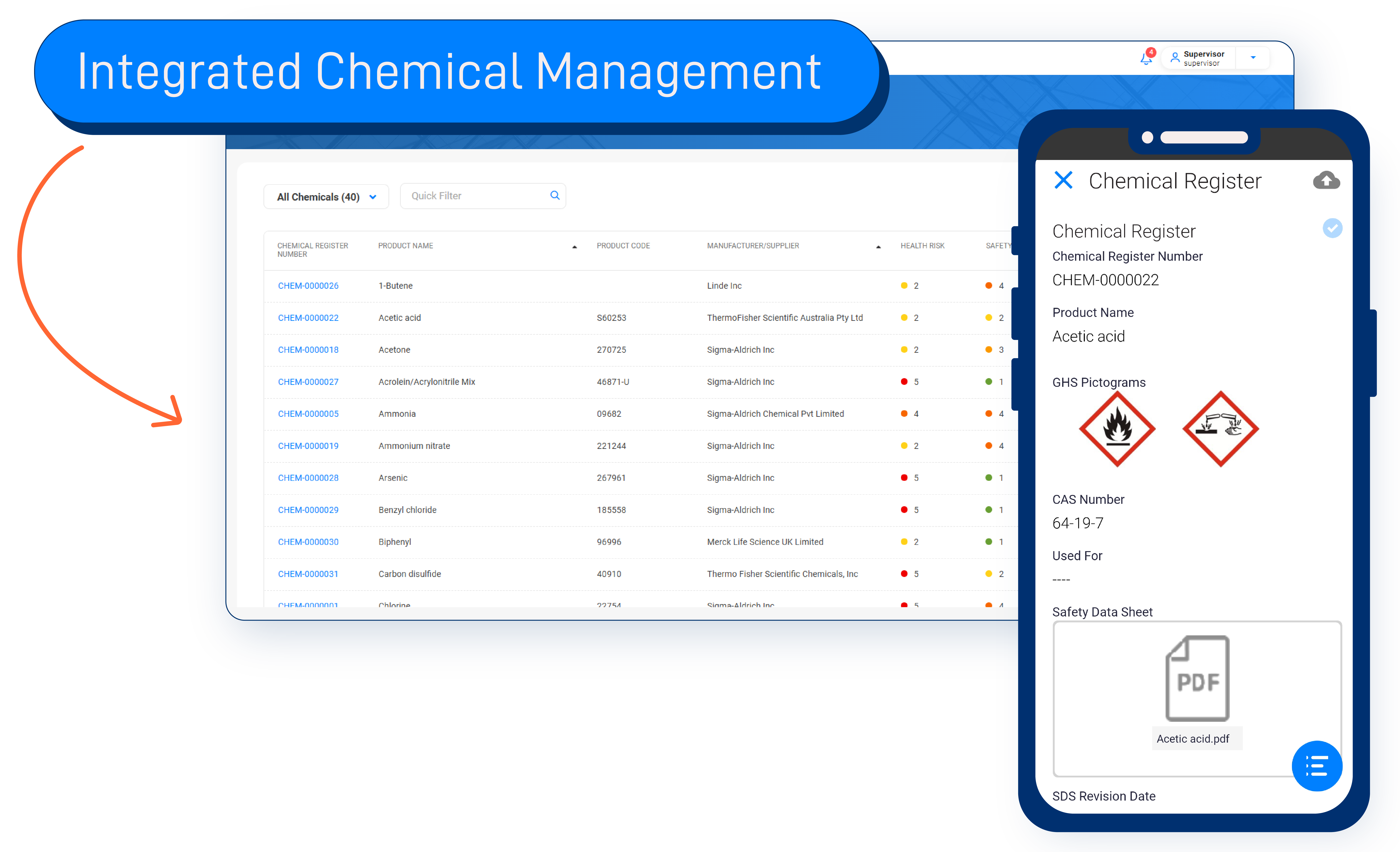
Task: Open record CHEM-0000030
Action: pyautogui.click(x=308, y=542)
